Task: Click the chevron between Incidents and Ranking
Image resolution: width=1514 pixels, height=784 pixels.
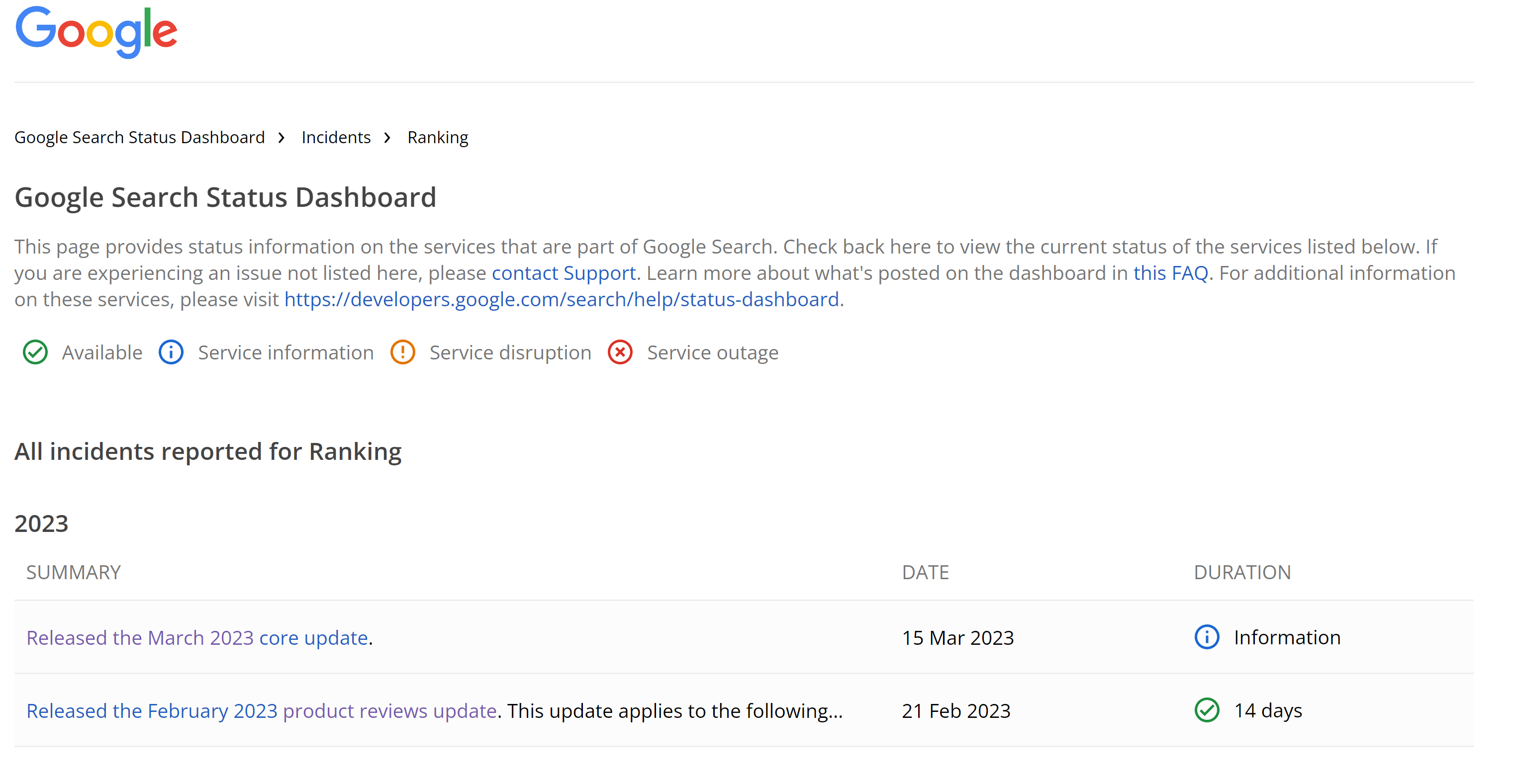Action: (x=387, y=137)
